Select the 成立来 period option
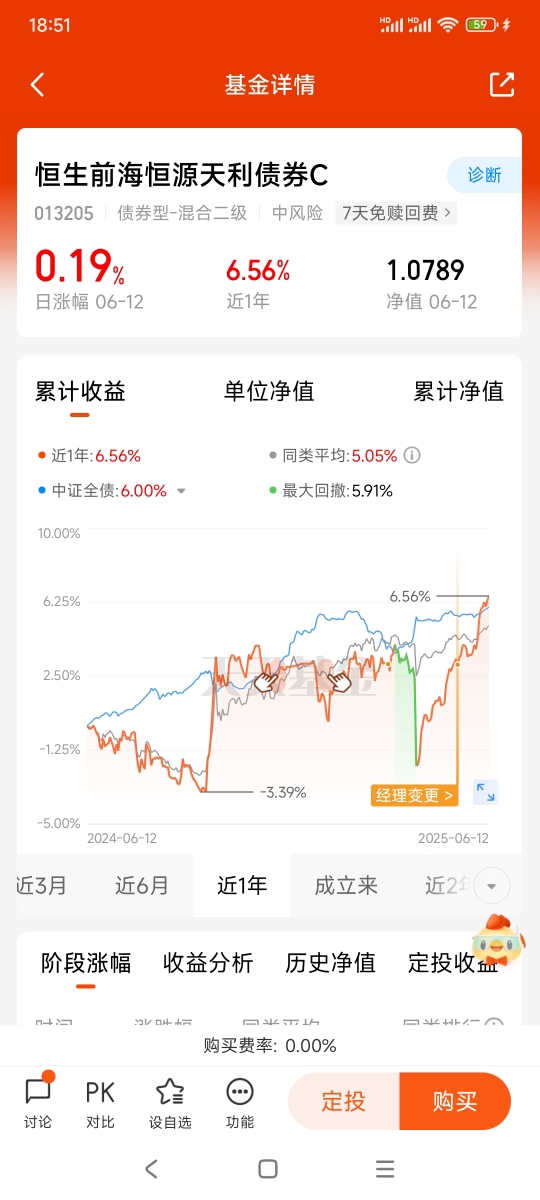 (x=345, y=885)
